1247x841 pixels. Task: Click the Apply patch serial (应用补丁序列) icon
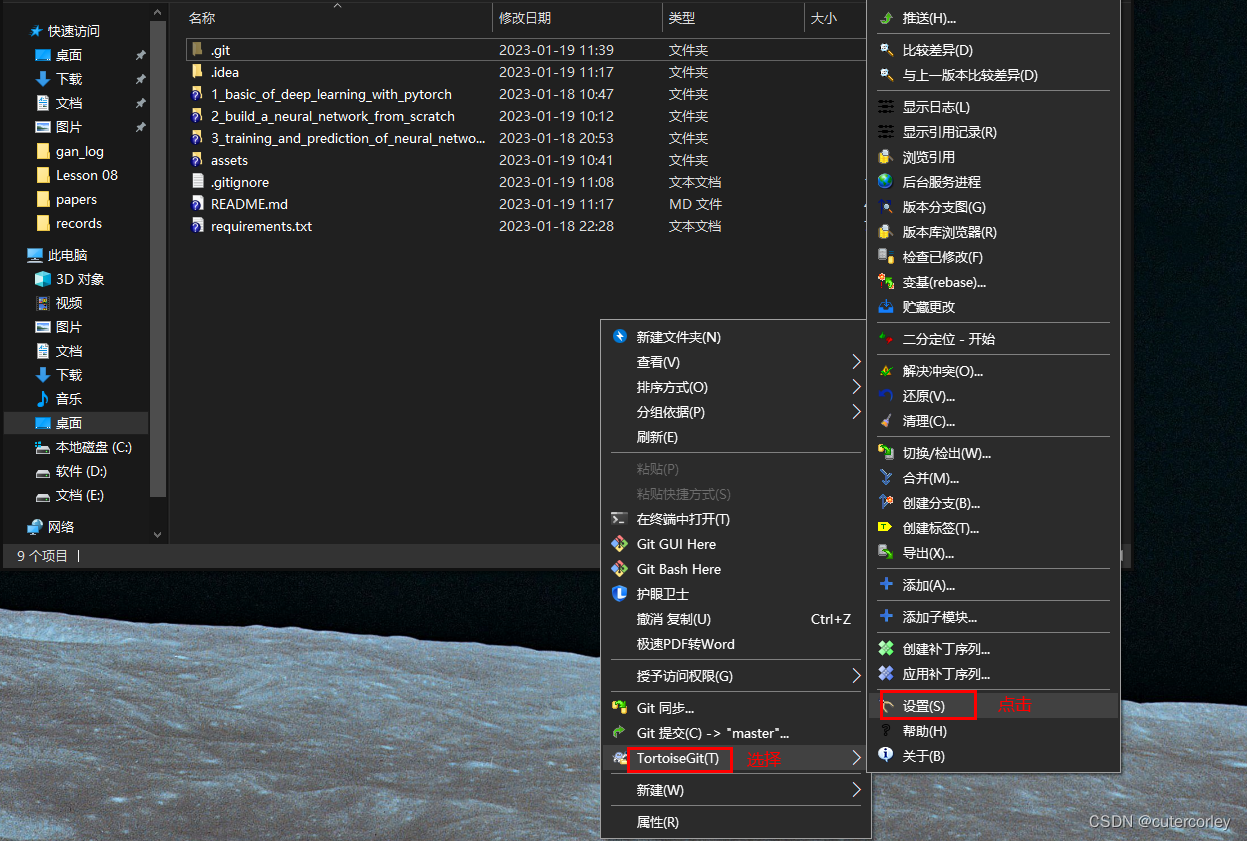(x=886, y=674)
